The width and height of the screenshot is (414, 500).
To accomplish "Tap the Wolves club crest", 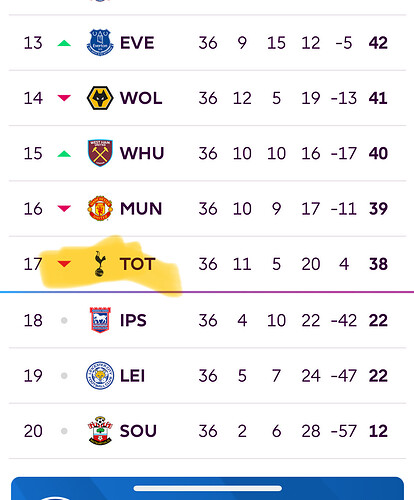I will click(x=100, y=98).
